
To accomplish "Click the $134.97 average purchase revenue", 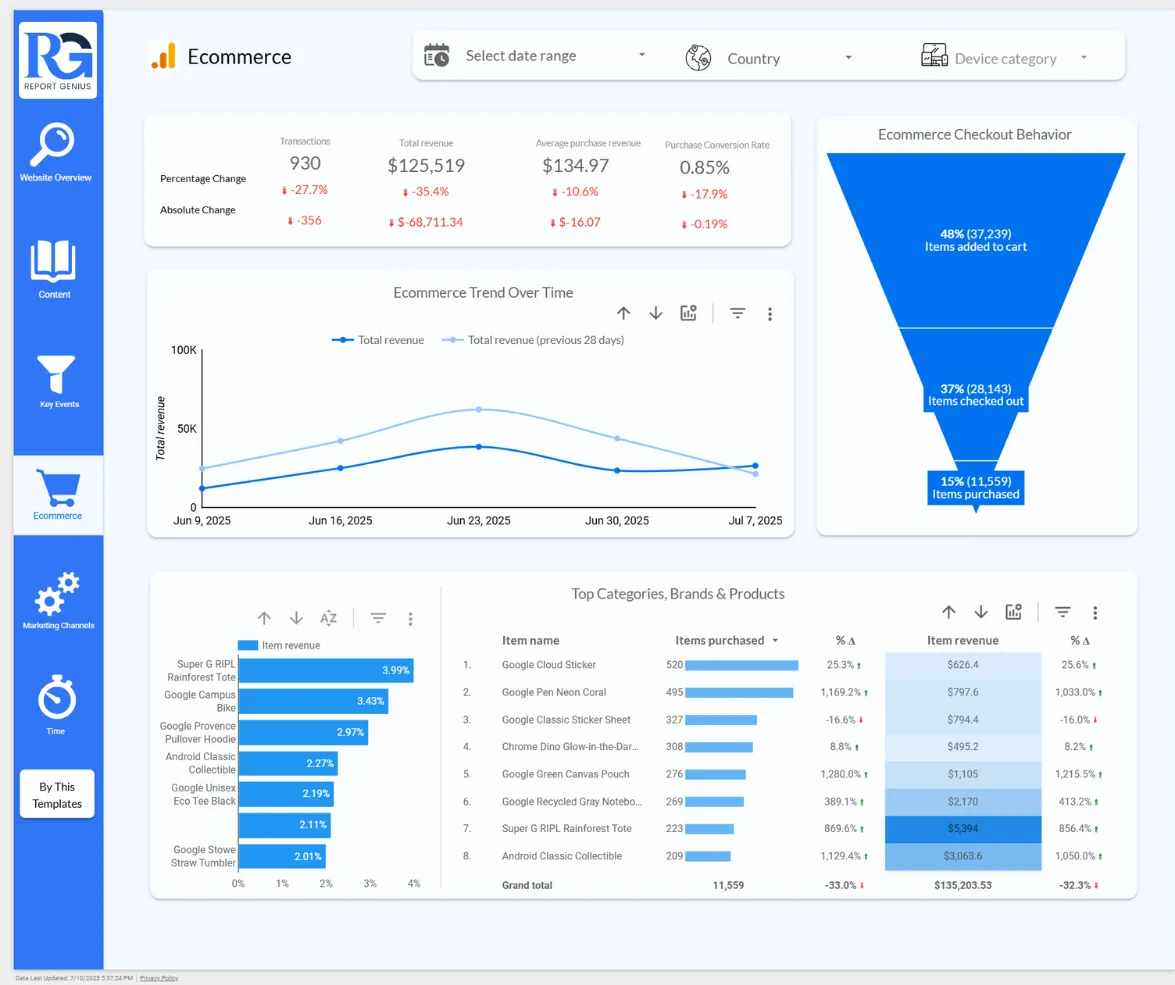I will [576, 165].
